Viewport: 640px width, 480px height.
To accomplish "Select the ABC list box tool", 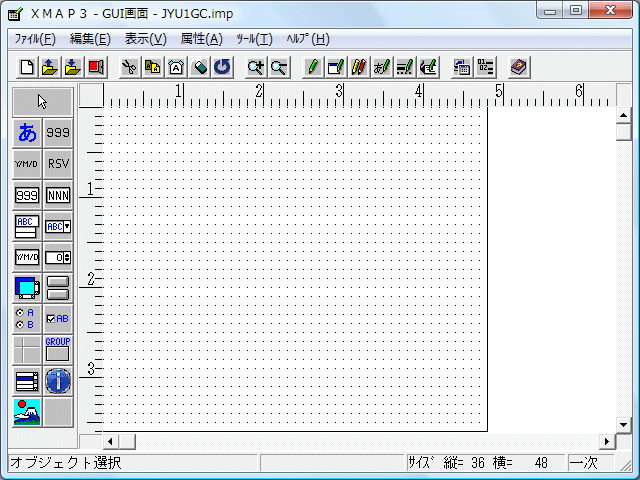I will [27, 226].
